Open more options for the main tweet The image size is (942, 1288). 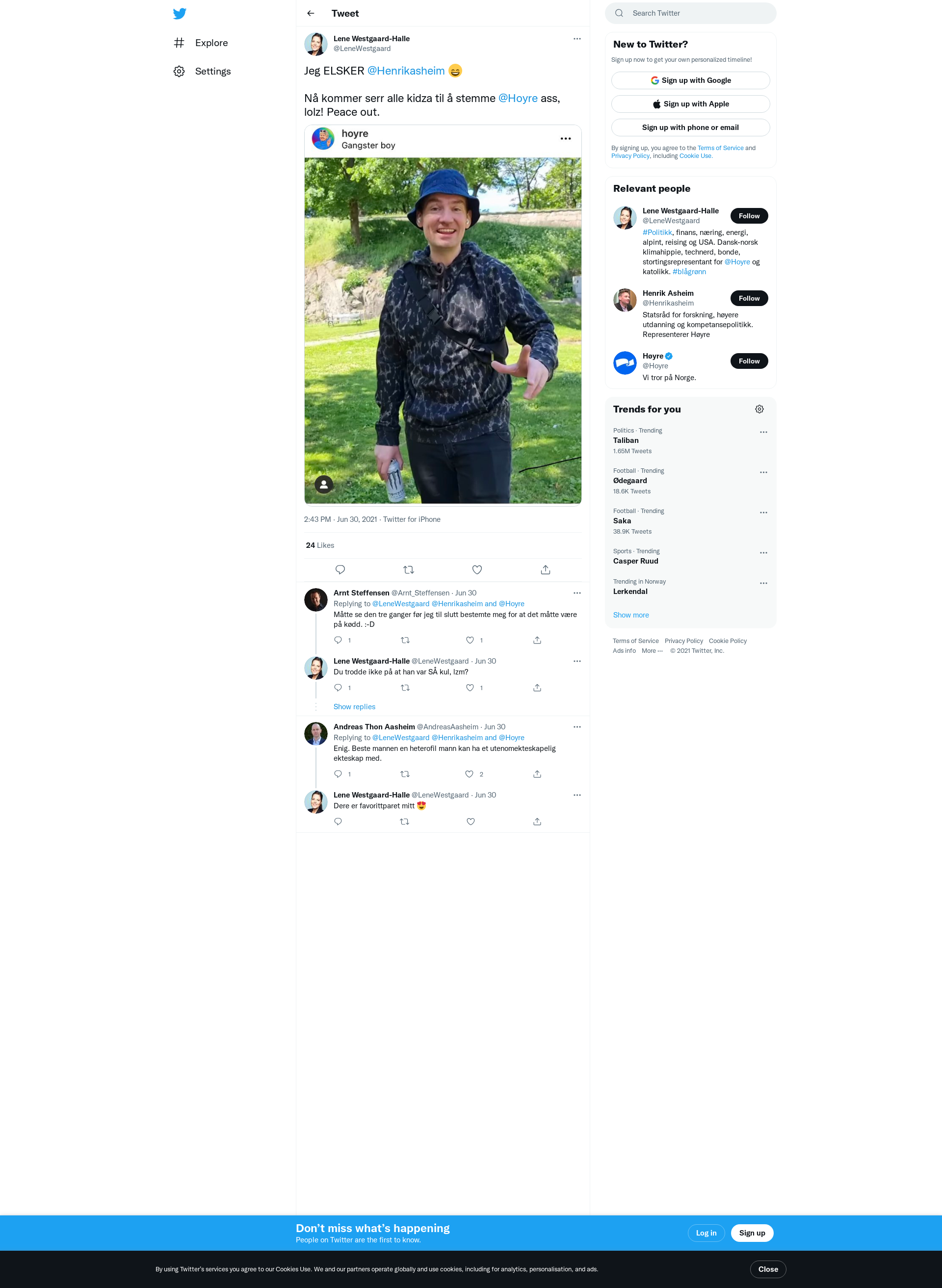coord(577,39)
